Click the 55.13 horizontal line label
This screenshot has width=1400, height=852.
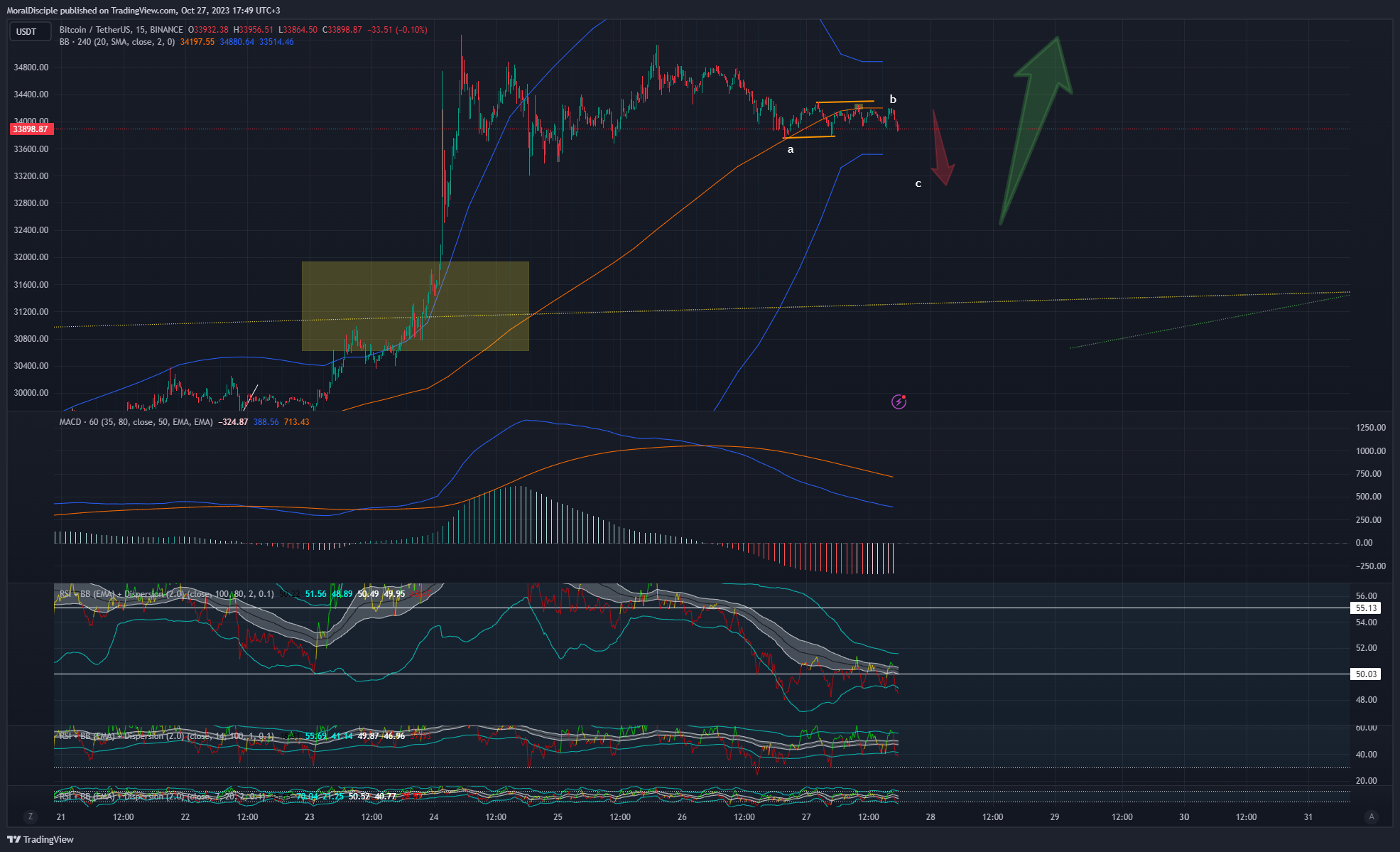point(1366,608)
